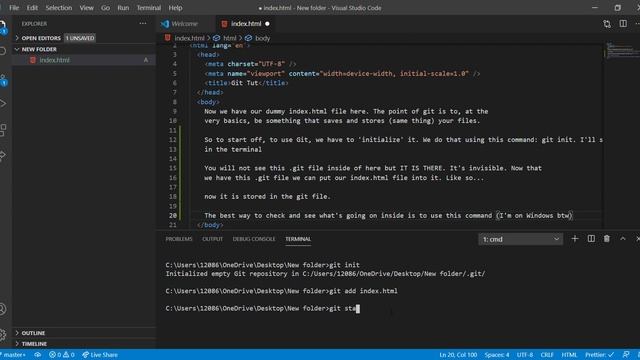Open the File menu
This screenshot has width=640, height=360.
[14, 8]
